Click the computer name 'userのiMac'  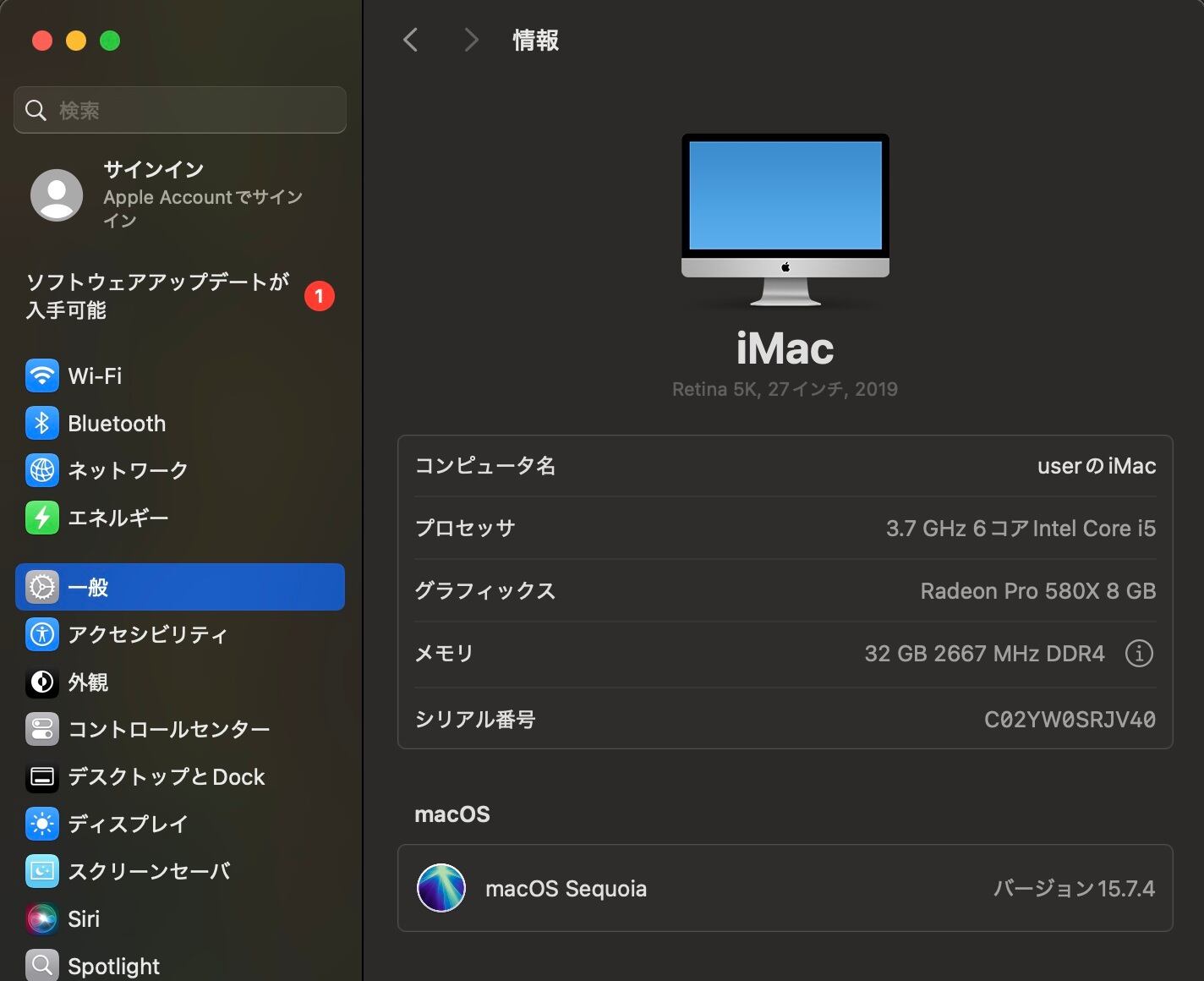(1097, 466)
